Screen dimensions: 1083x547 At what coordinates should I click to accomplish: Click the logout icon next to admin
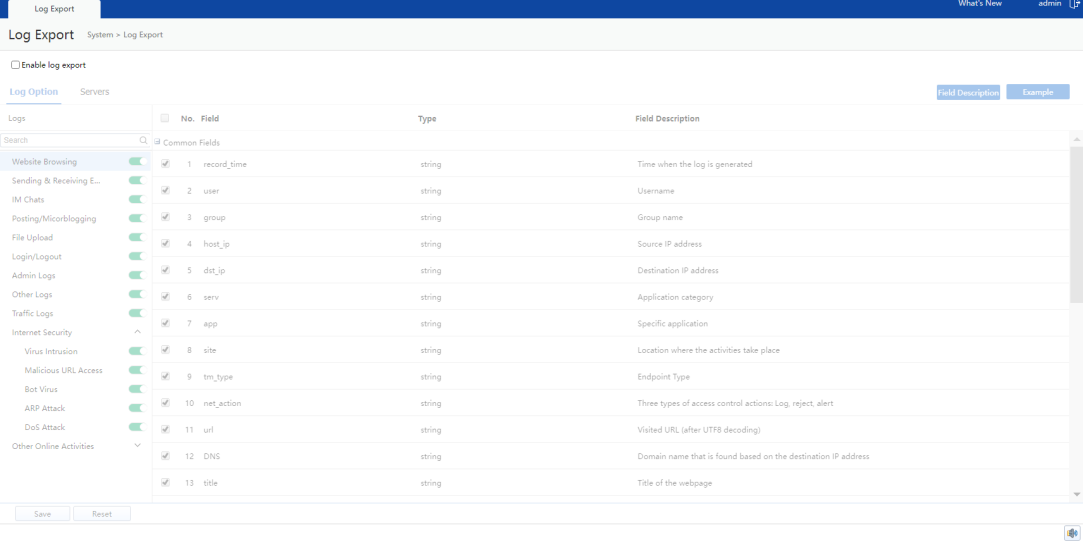pos(1074,5)
